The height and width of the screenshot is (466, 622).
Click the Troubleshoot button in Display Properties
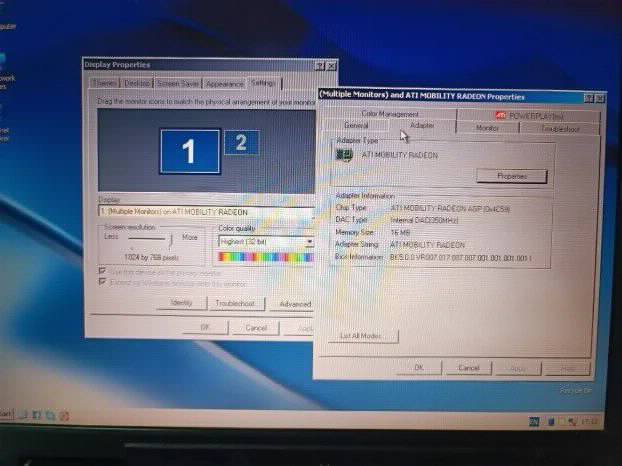(235, 303)
